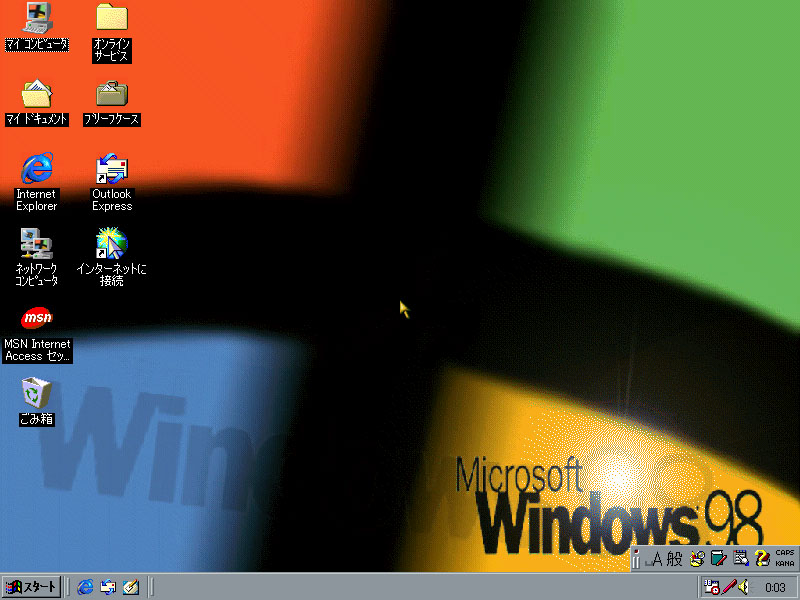
Task: Launch Internet Explorer from Quick Launch
Action: (x=85, y=587)
